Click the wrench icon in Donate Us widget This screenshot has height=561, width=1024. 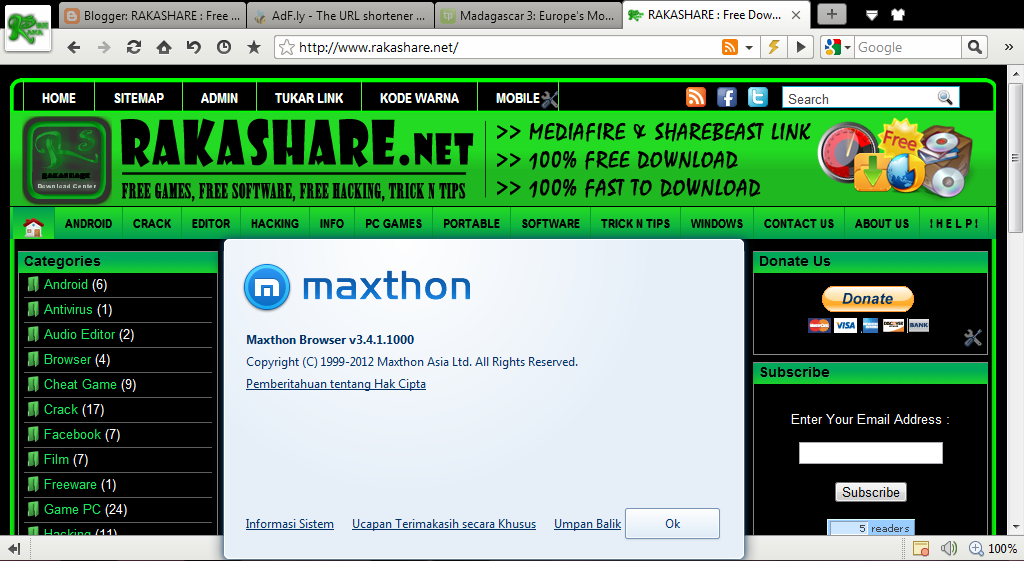pyautogui.click(x=972, y=338)
